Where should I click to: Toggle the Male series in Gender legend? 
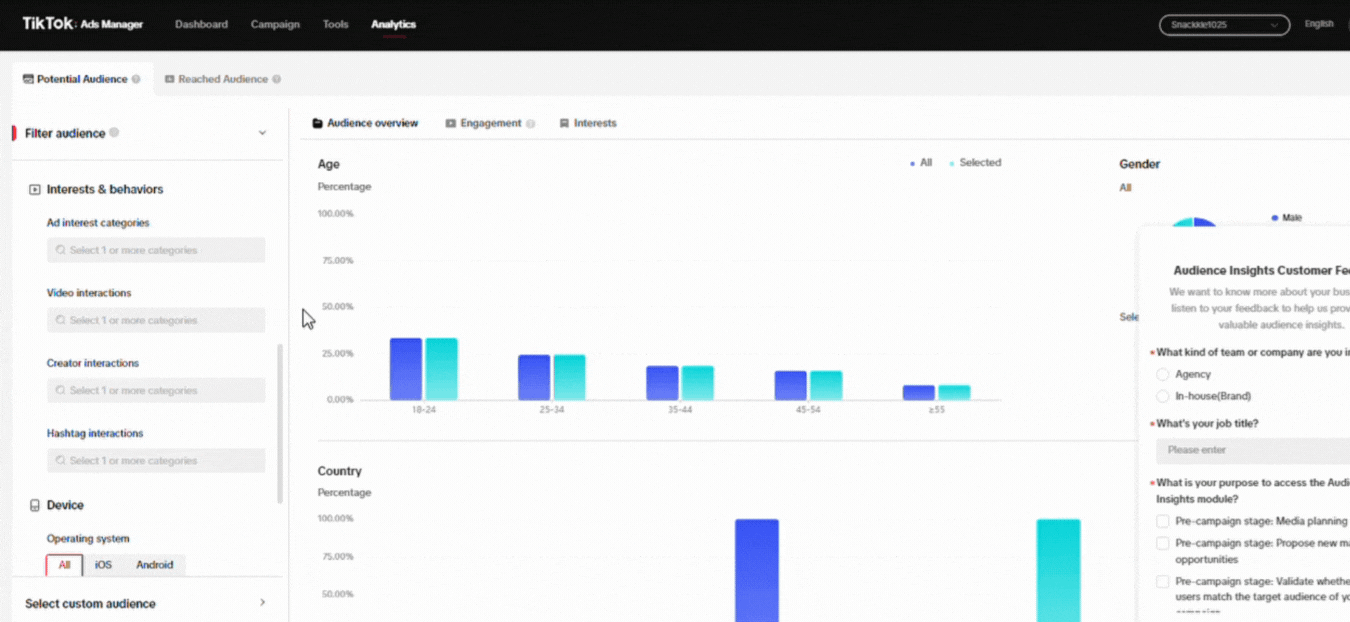point(1287,217)
